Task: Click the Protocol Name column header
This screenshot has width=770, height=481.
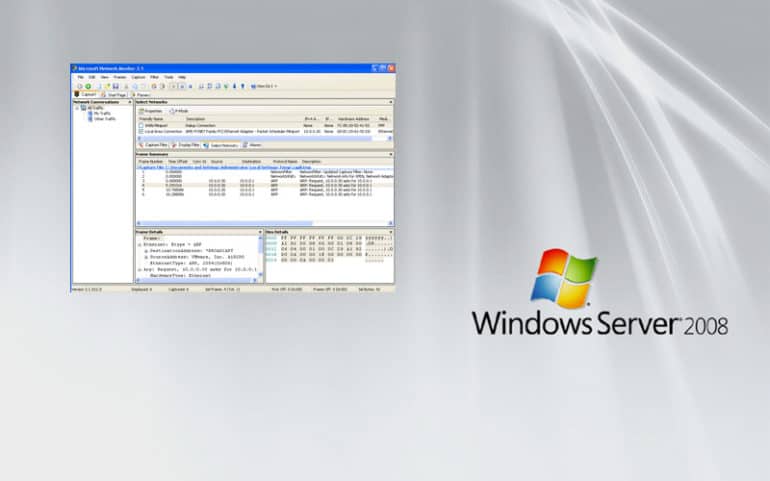Action: point(285,162)
